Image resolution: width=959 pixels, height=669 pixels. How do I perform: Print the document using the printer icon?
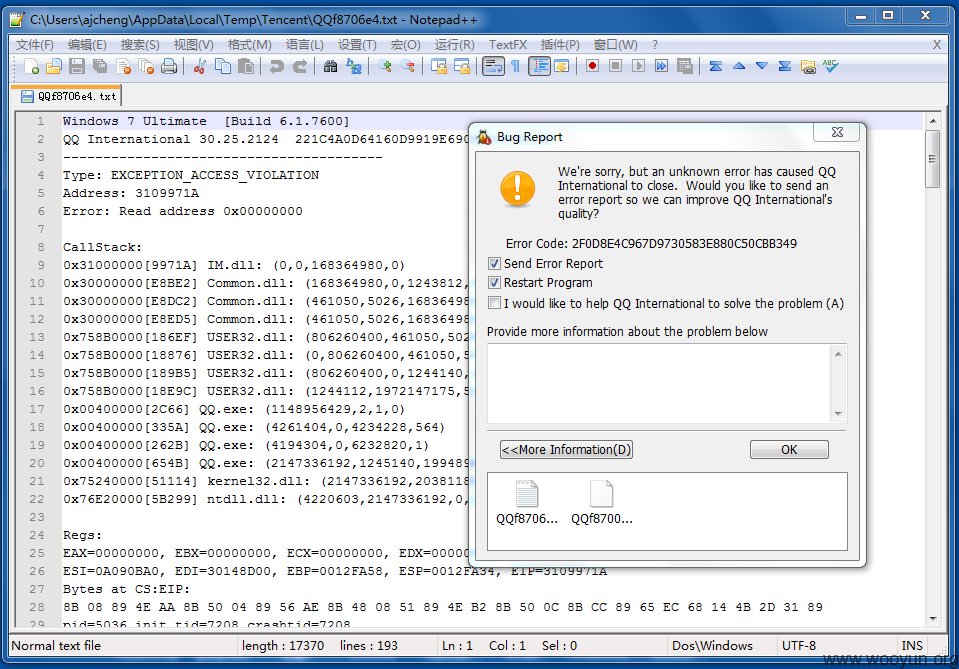click(x=169, y=66)
